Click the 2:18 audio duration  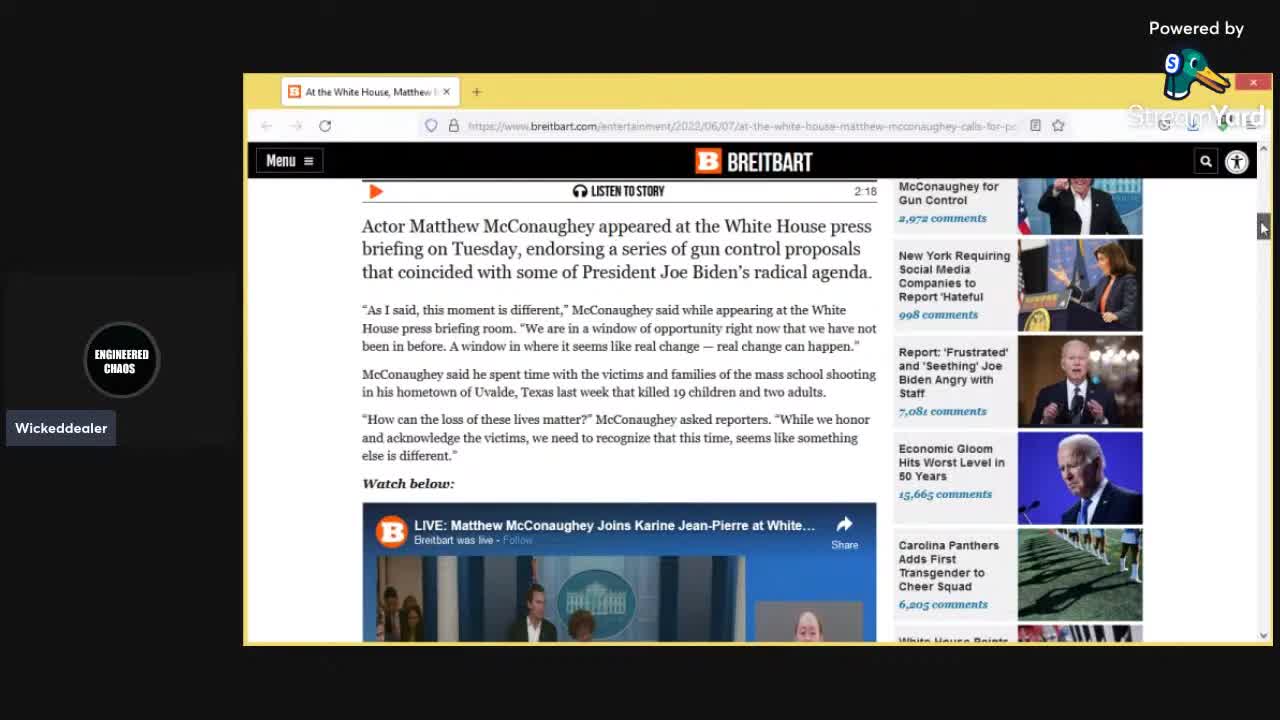[865, 191]
